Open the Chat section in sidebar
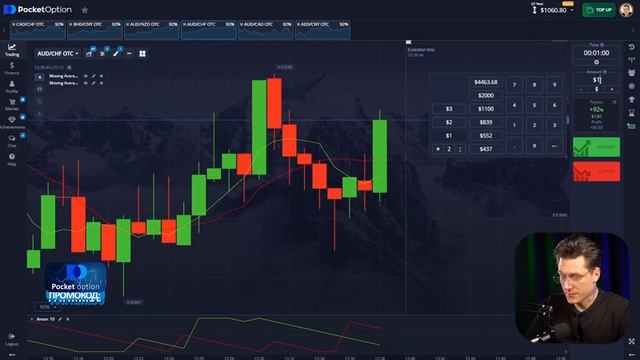This screenshot has height=360, width=640. coord(12,141)
